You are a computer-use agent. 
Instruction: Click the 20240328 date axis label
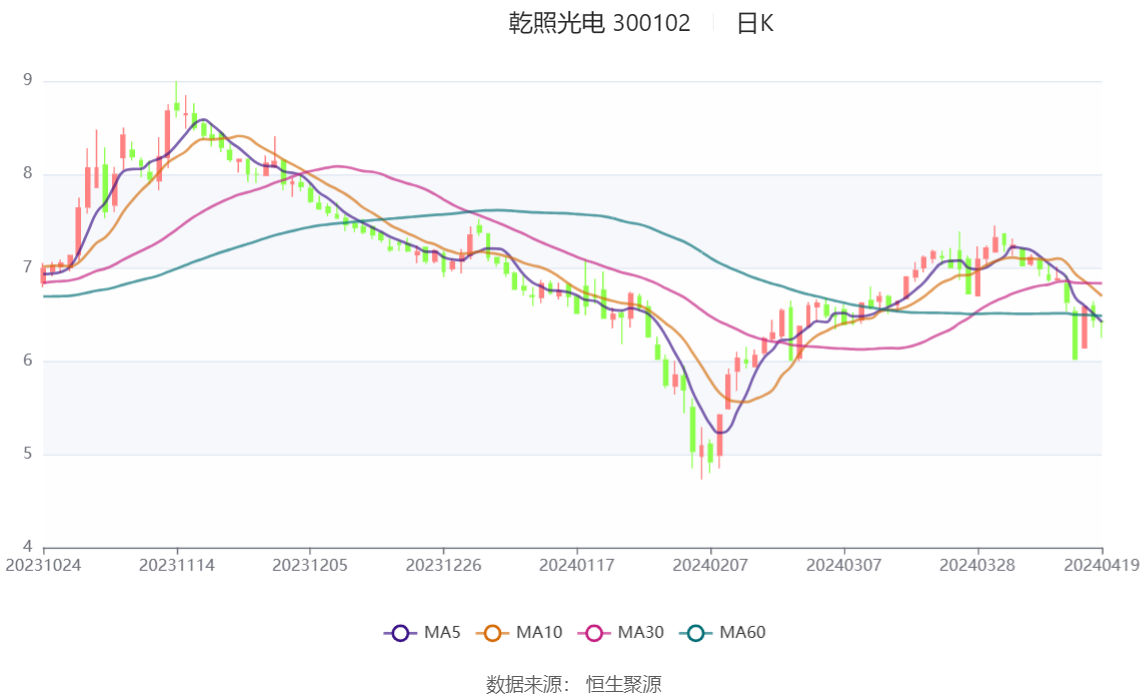click(x=977, y=566)
